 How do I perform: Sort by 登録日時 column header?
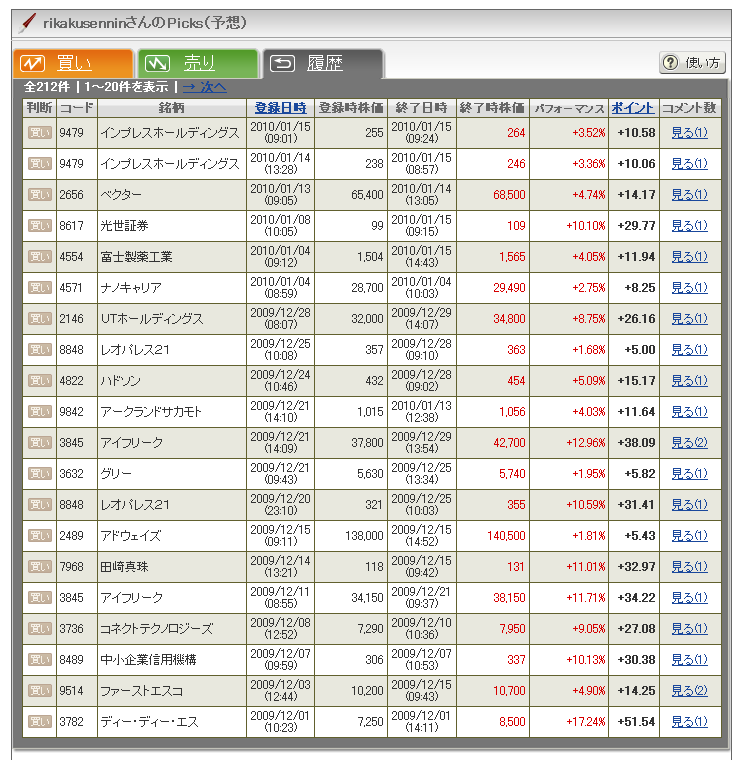point(281,108)
